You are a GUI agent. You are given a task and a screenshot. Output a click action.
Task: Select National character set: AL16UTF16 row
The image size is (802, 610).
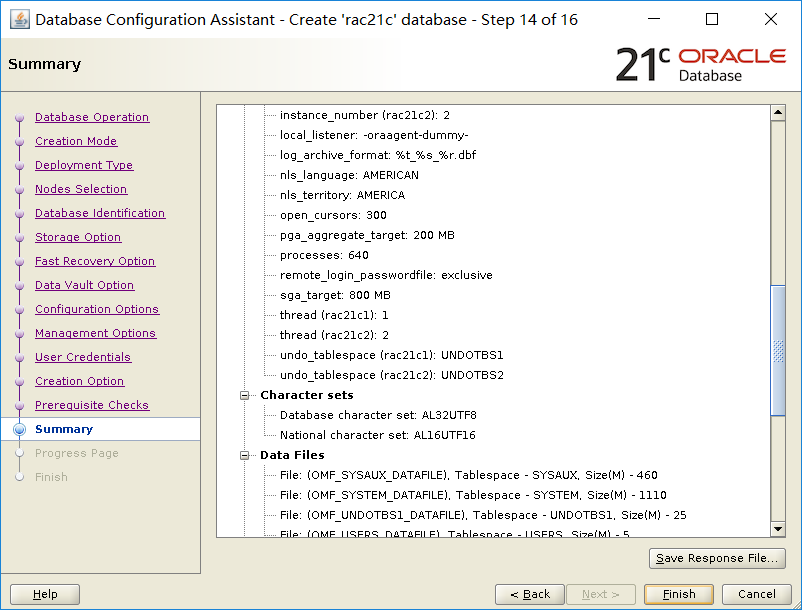point(377,435)
